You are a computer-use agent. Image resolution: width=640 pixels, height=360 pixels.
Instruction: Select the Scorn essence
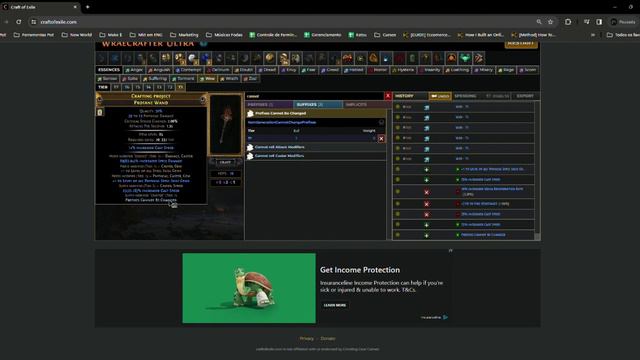pos(528,70)
